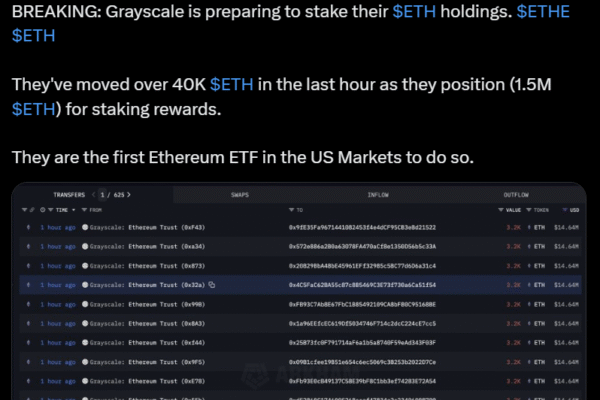Switch to the INFLOW tab
The image size is (600, 400).
click(378, 195)
